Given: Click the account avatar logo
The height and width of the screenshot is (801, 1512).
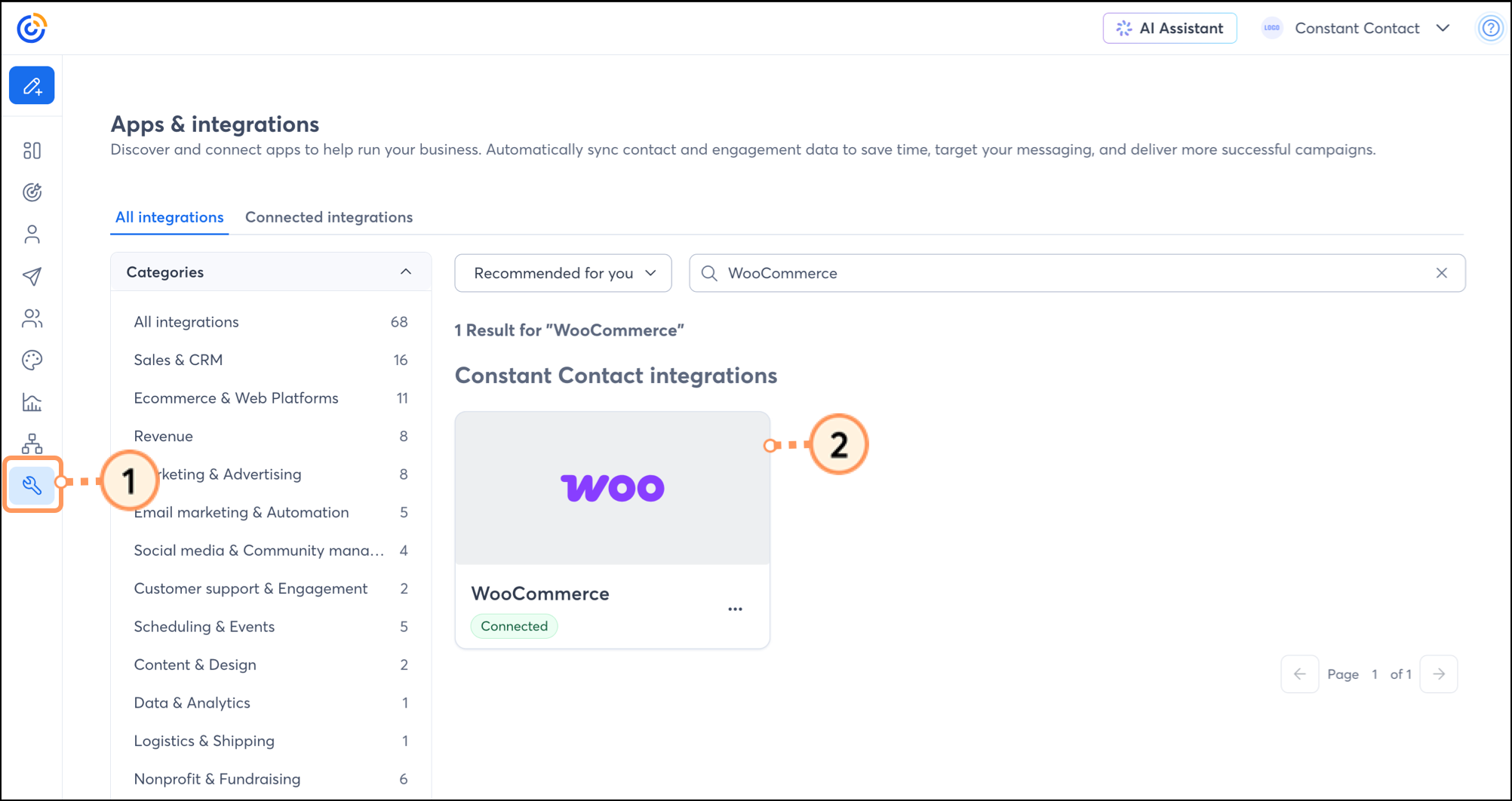Looking at the screenshot, I should click(1272, 28).
